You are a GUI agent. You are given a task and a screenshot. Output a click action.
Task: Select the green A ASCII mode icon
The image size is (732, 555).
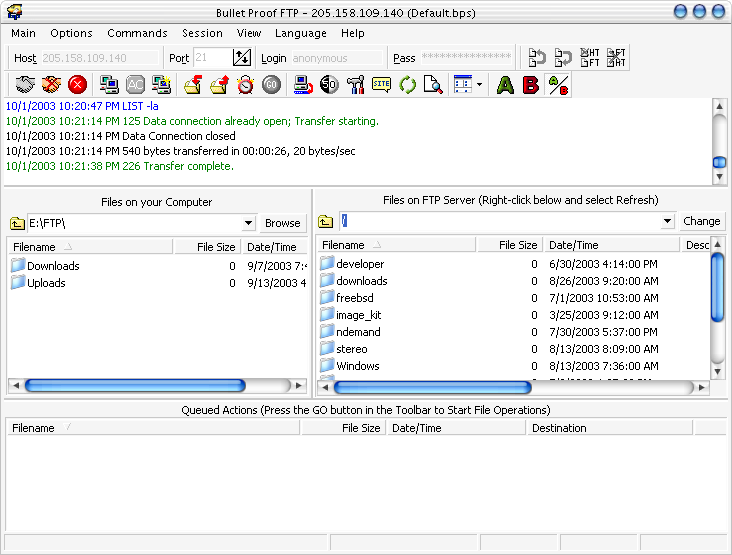point(505,85)
